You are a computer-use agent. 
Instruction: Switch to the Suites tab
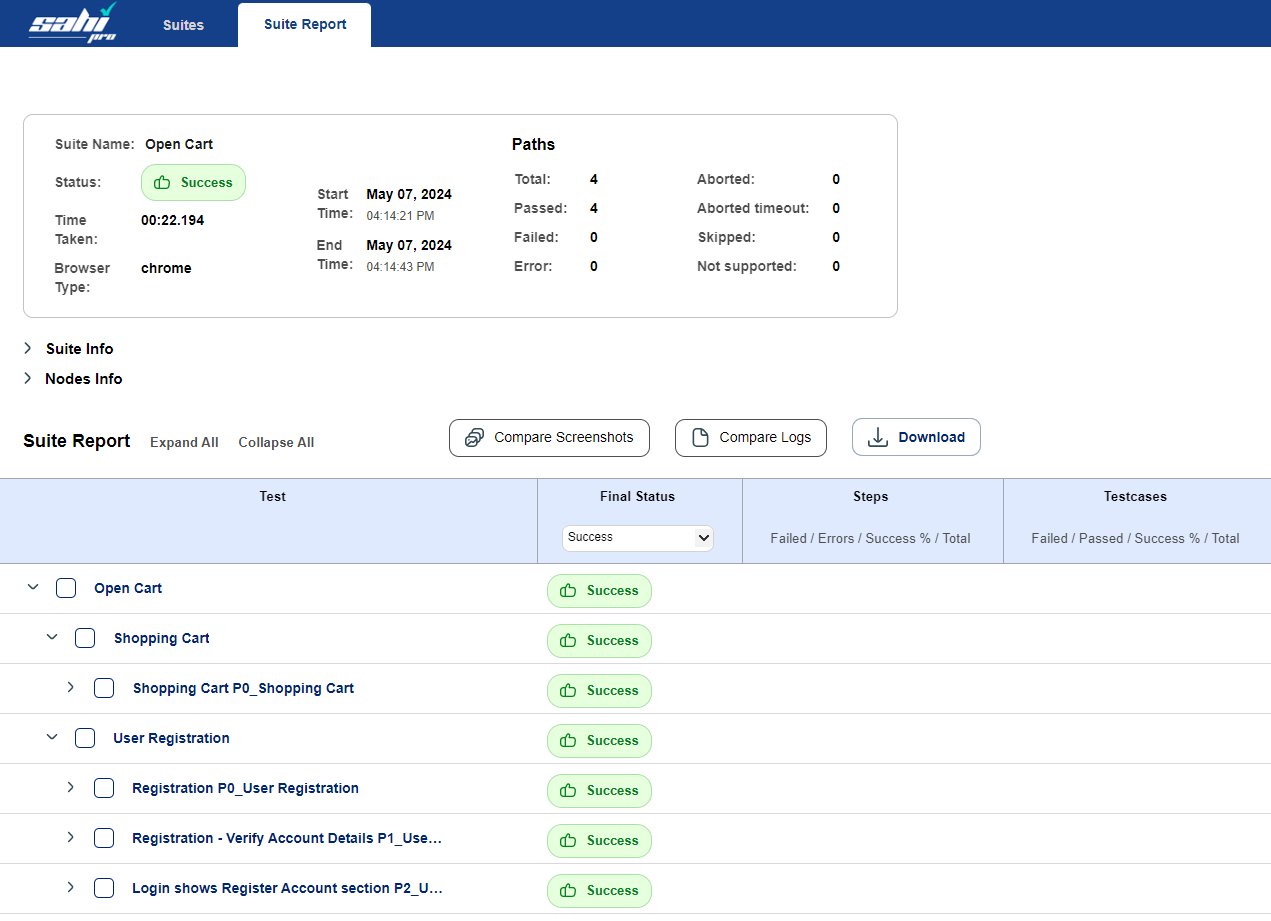[183, 25]
